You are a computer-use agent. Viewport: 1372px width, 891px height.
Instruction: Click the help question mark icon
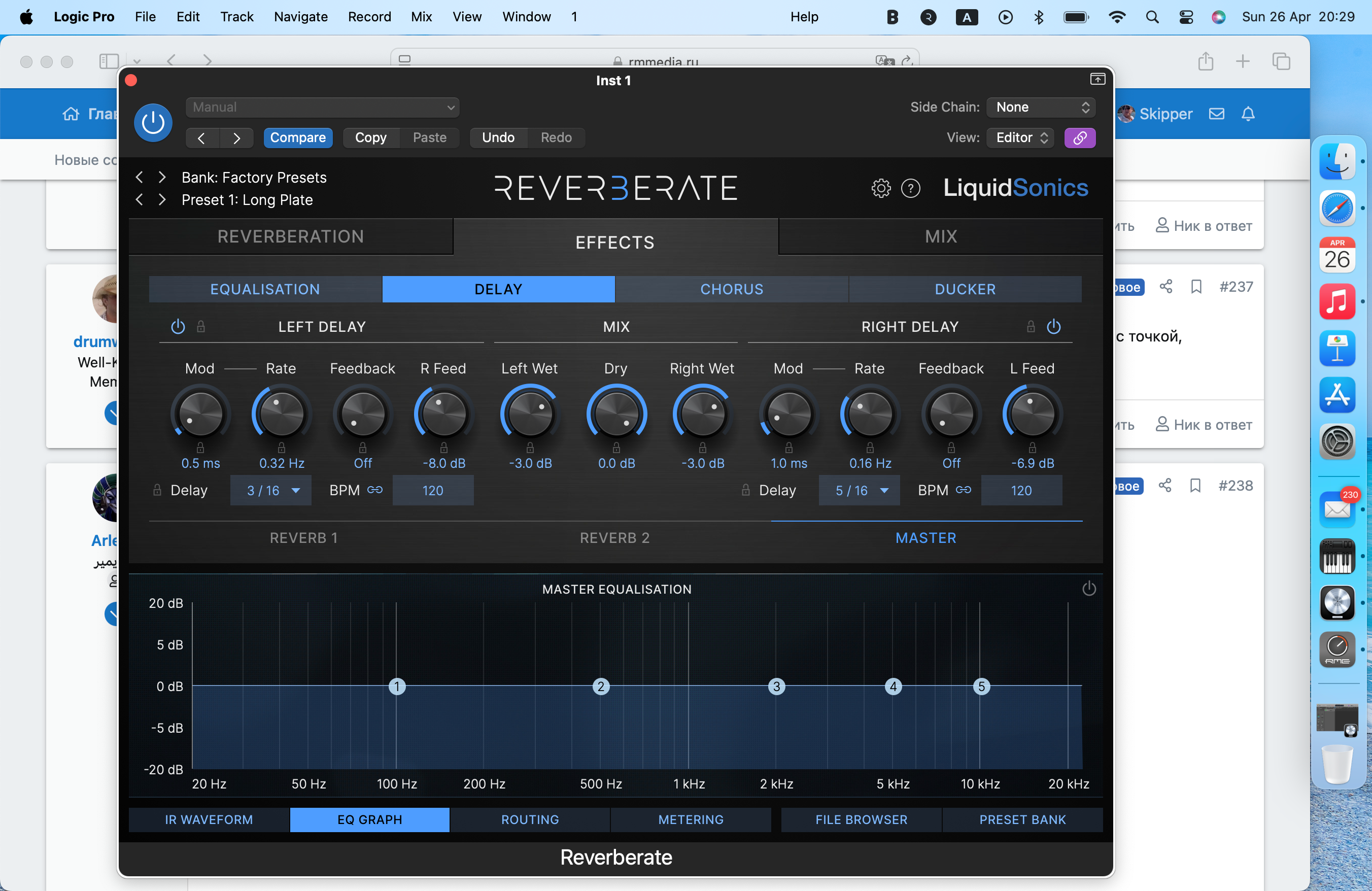pos(910,188)
